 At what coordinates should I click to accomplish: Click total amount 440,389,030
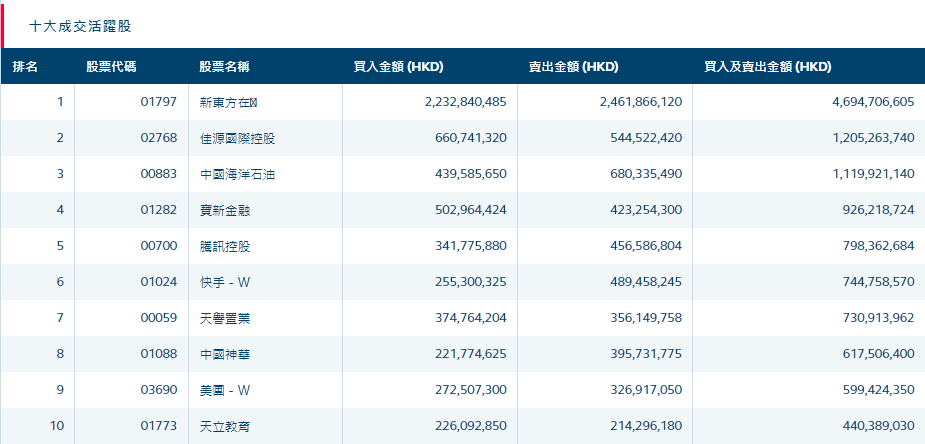[x=879, y=426]
